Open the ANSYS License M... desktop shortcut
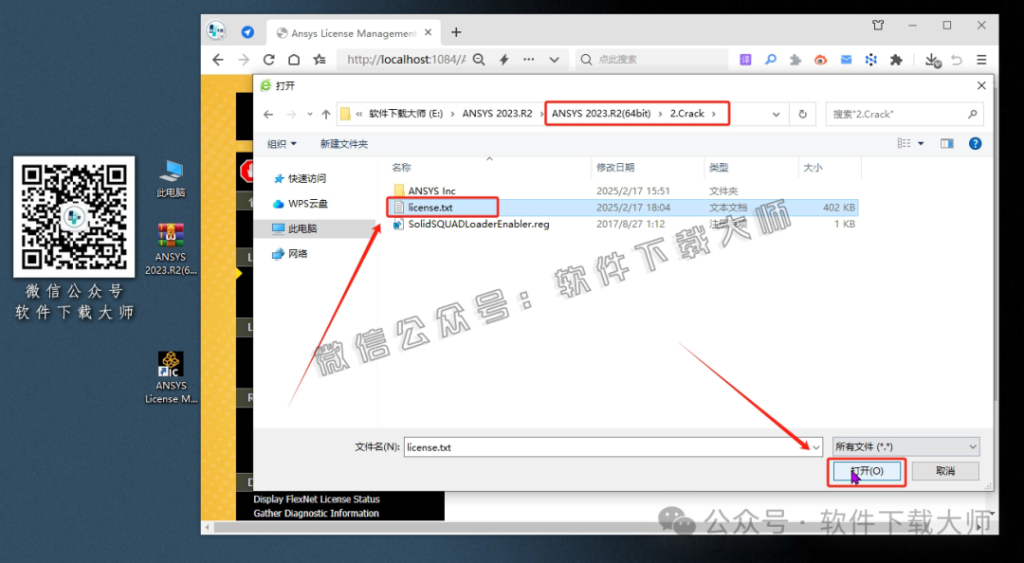The image size is (1024, 563). click(x=171, y=378)
